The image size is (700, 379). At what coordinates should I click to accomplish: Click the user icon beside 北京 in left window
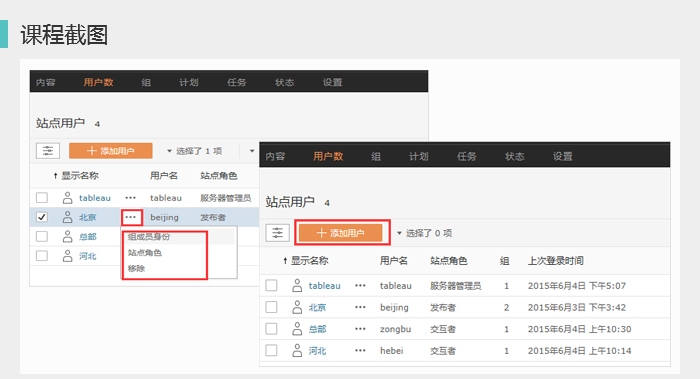click(x=67, y=217)
